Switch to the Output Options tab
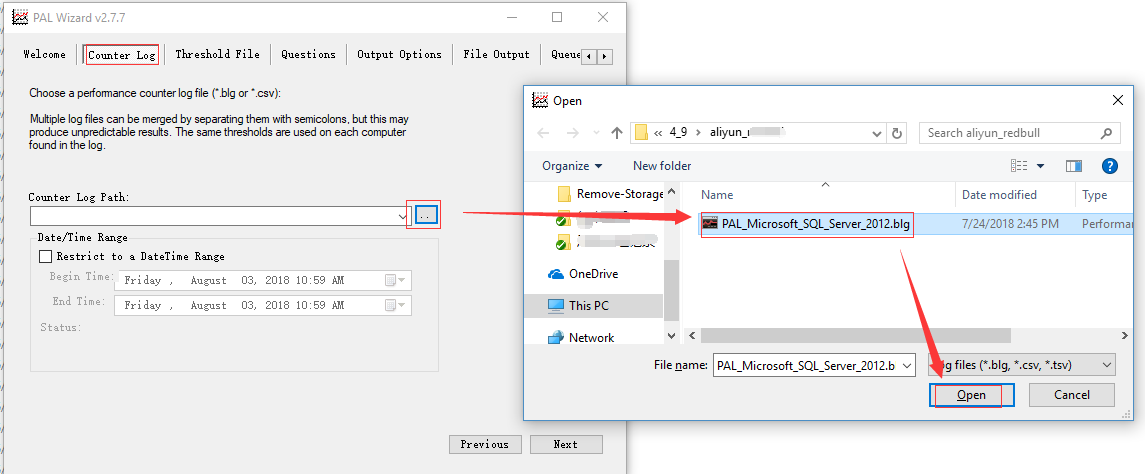The width and height of the screenshot is (1145, 474). [399, 54]
